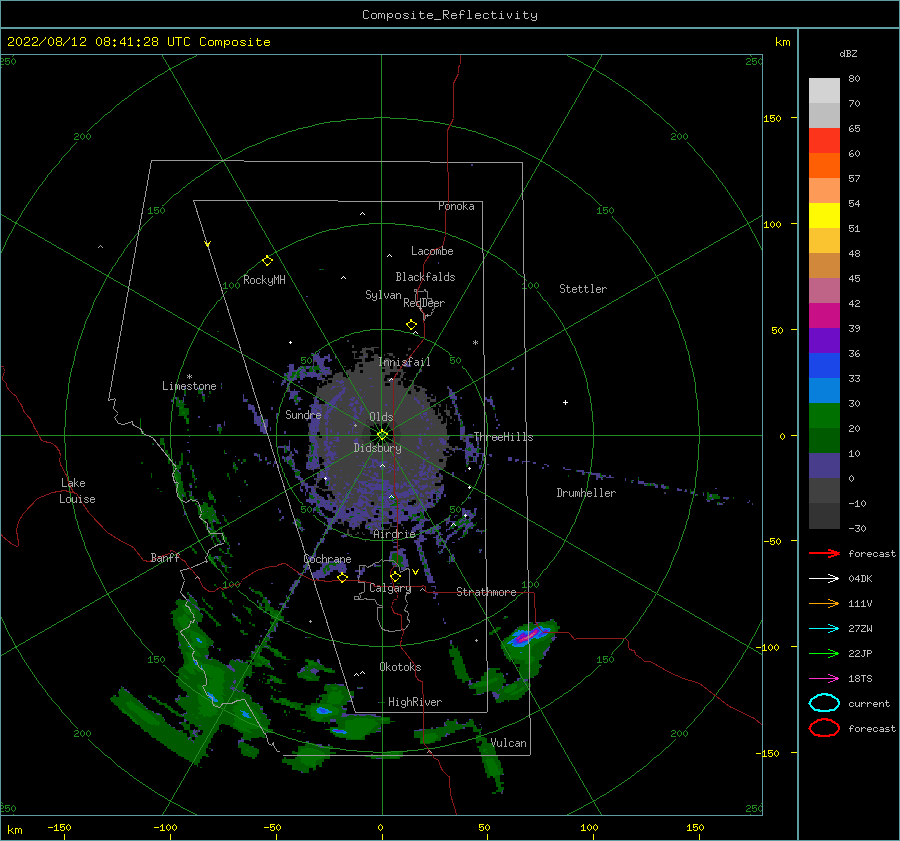Click the Blackfalds city label

(425, 277)
